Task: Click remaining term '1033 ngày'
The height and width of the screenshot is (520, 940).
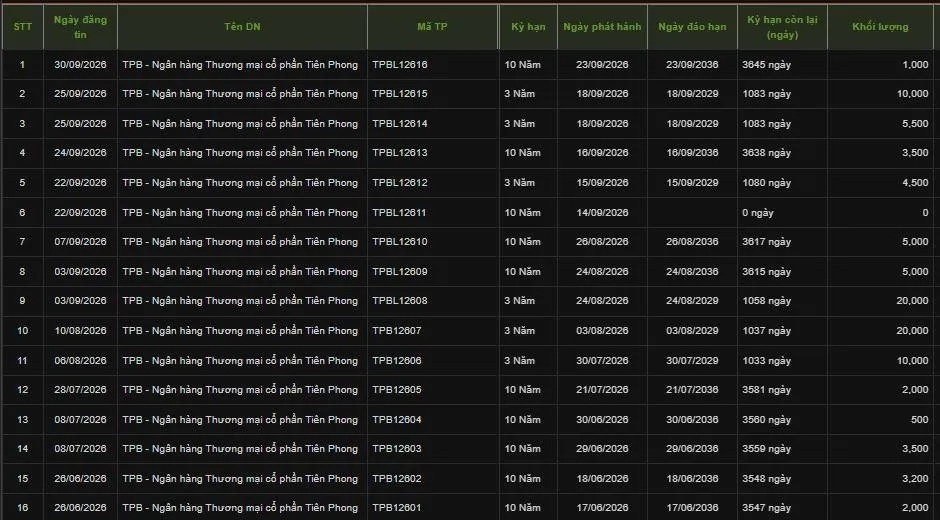Action: pos(767,360)
